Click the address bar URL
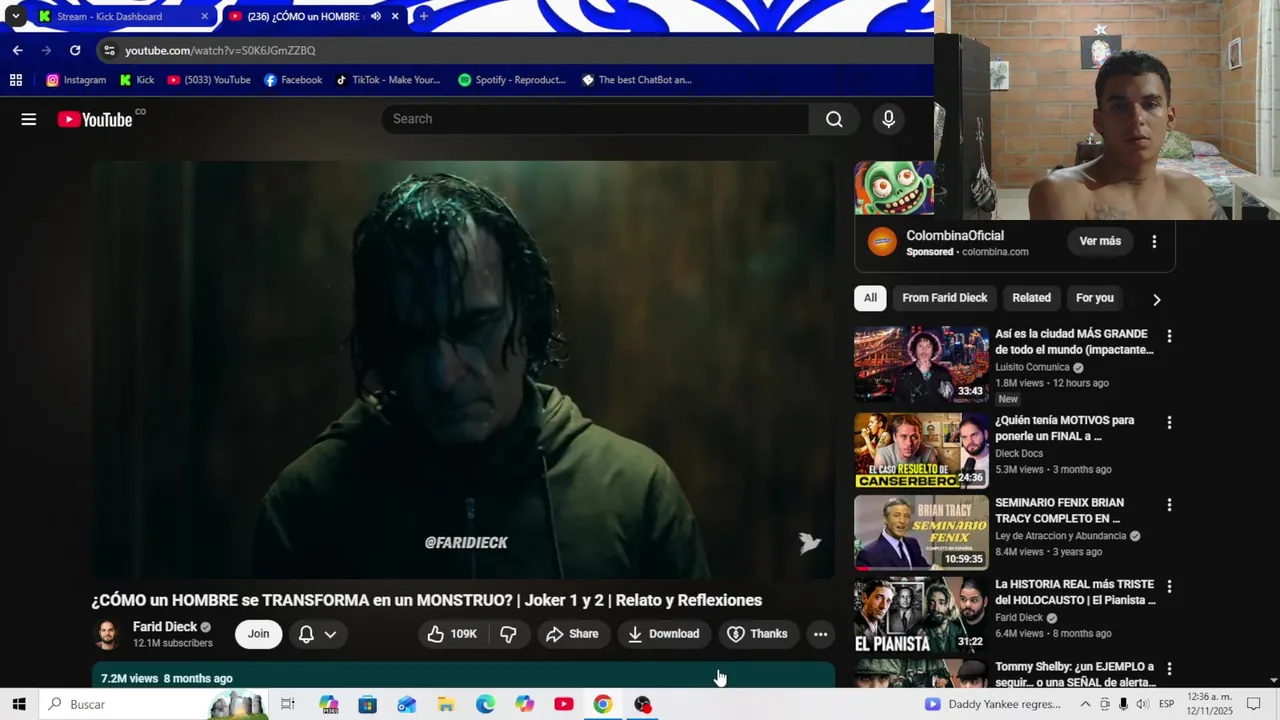Screen dimensions: 1280x720 pos(220,50)
